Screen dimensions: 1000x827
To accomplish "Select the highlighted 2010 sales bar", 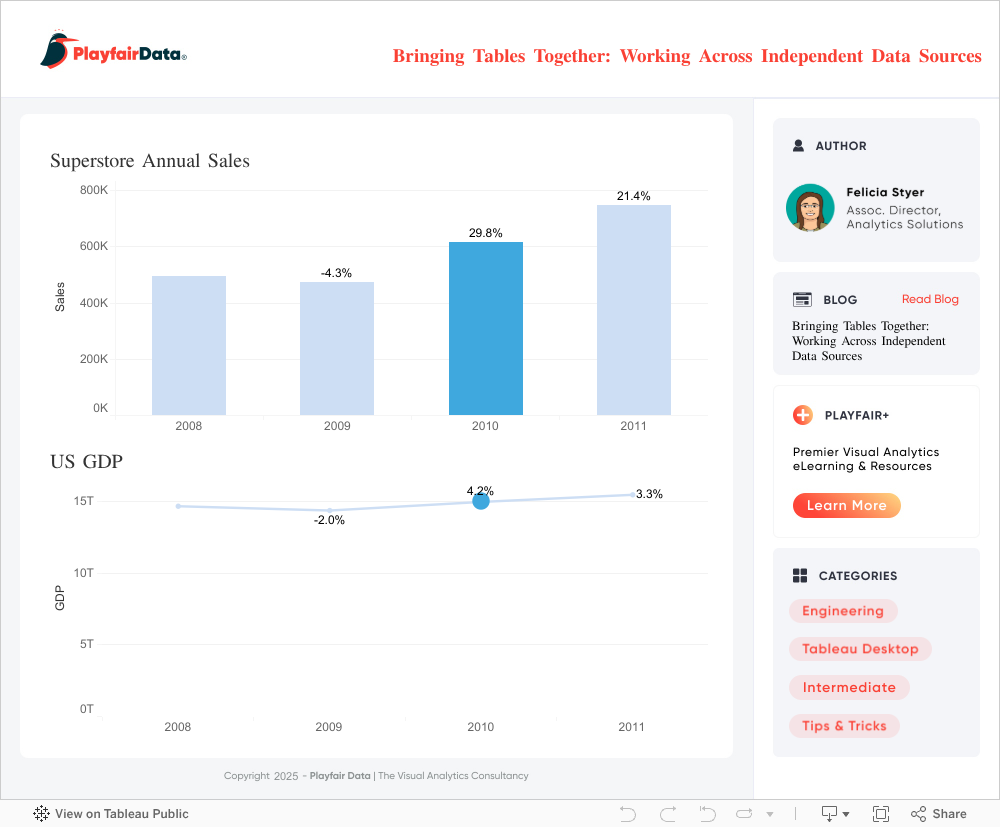I will point(485,329).
